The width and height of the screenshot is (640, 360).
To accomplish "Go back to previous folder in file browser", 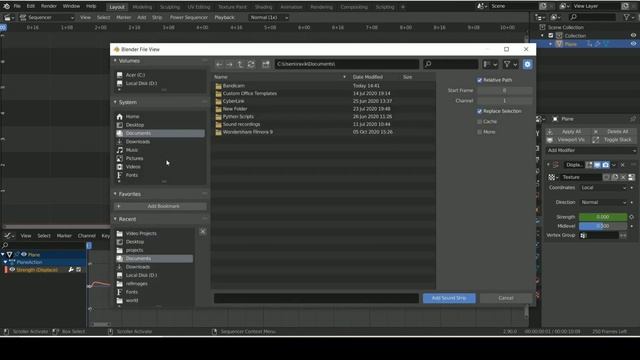I will (219, 64).
